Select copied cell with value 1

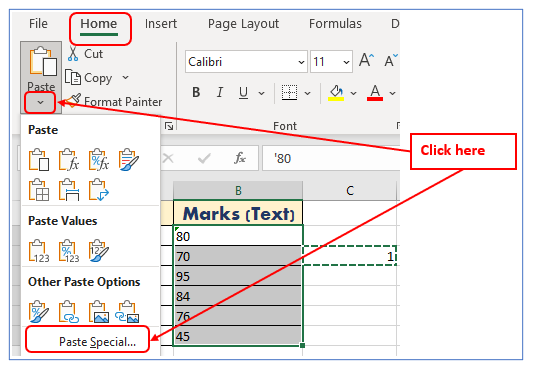click(x=350, y=256)
